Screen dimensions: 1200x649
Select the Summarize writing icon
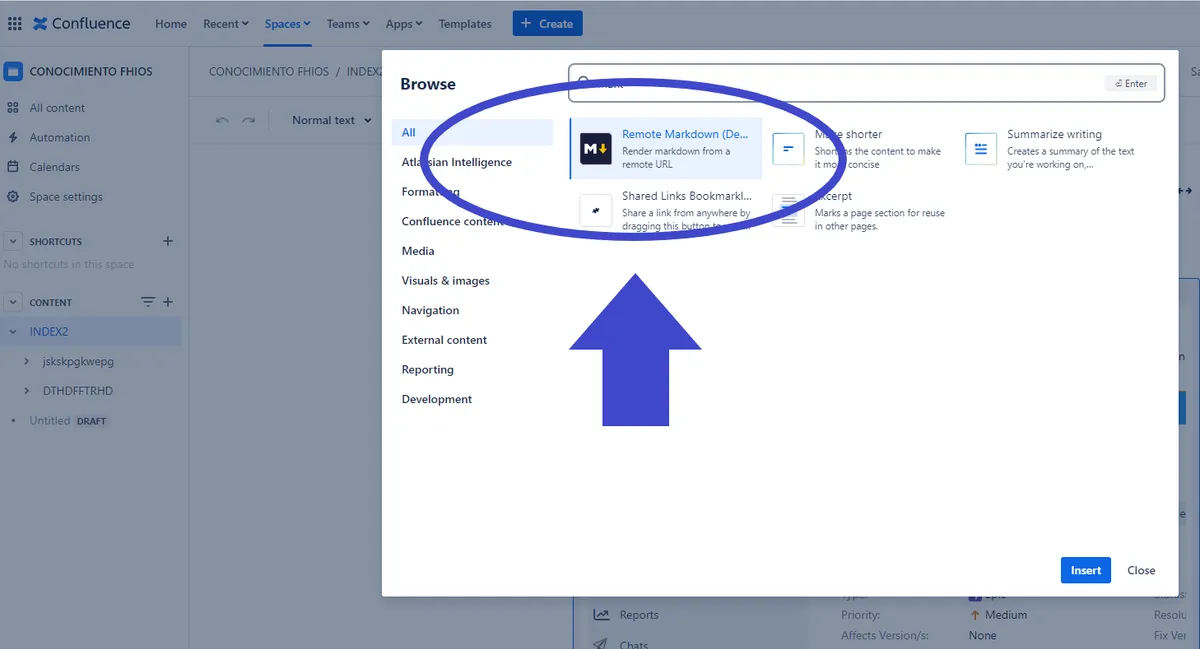point(981,149)
